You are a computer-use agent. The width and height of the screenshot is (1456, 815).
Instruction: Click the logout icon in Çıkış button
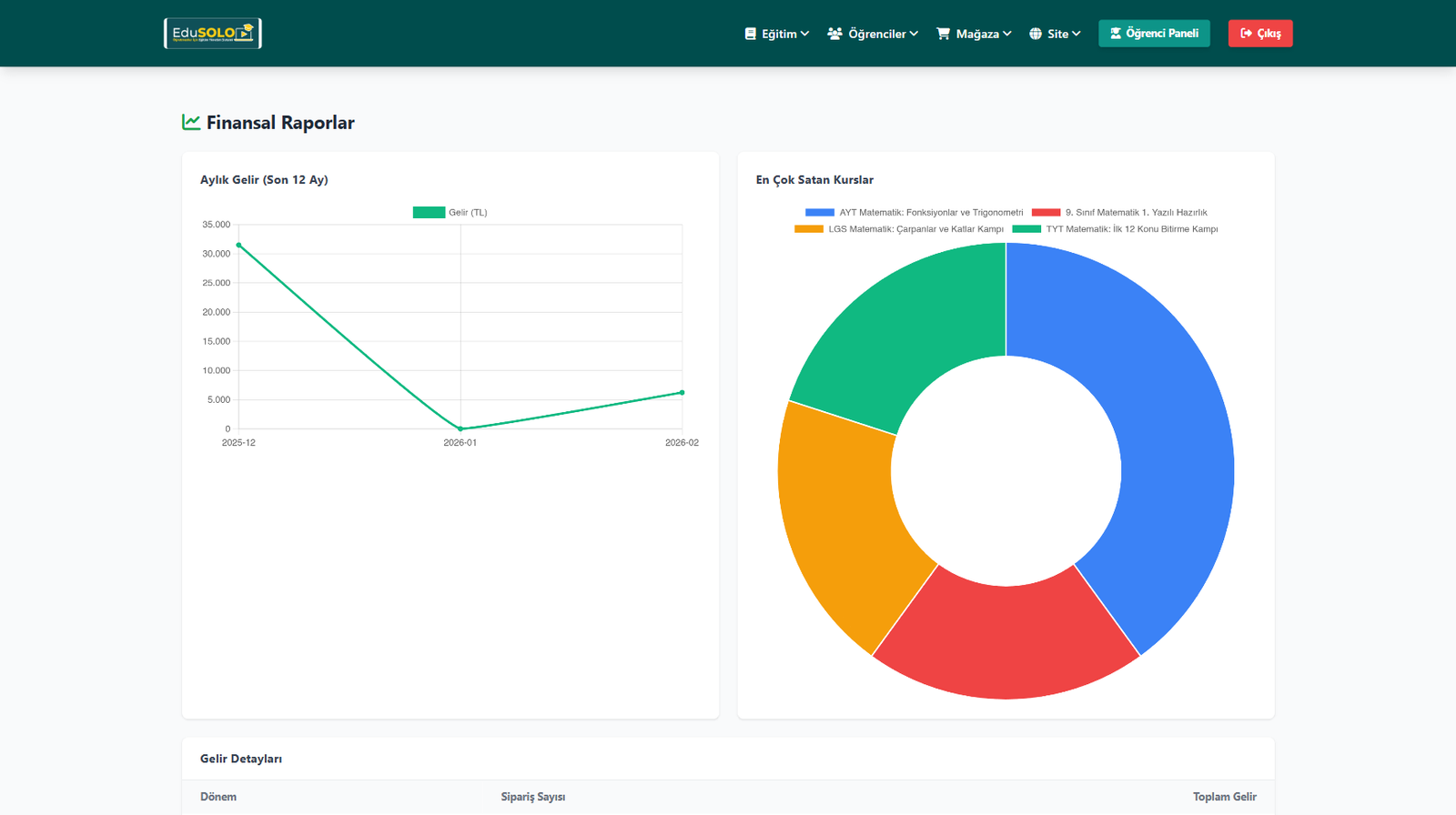point(1246,34)
